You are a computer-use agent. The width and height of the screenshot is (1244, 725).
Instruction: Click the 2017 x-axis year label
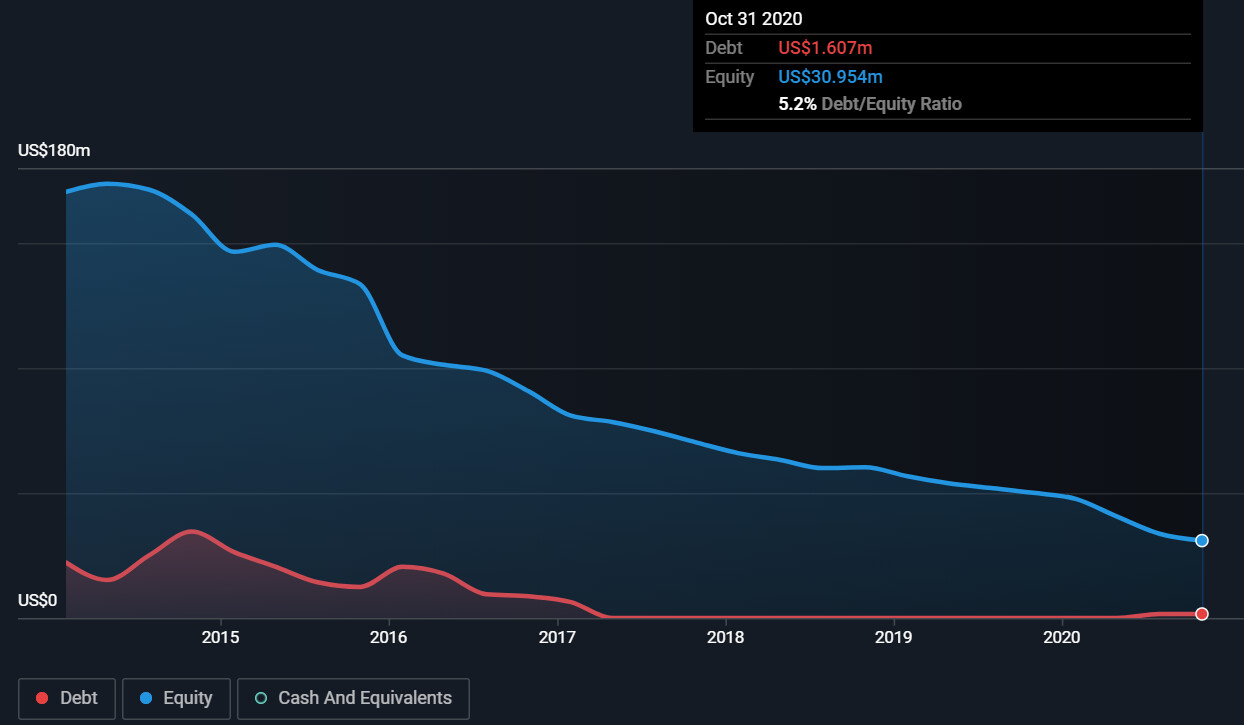click(x=557, y=637)
